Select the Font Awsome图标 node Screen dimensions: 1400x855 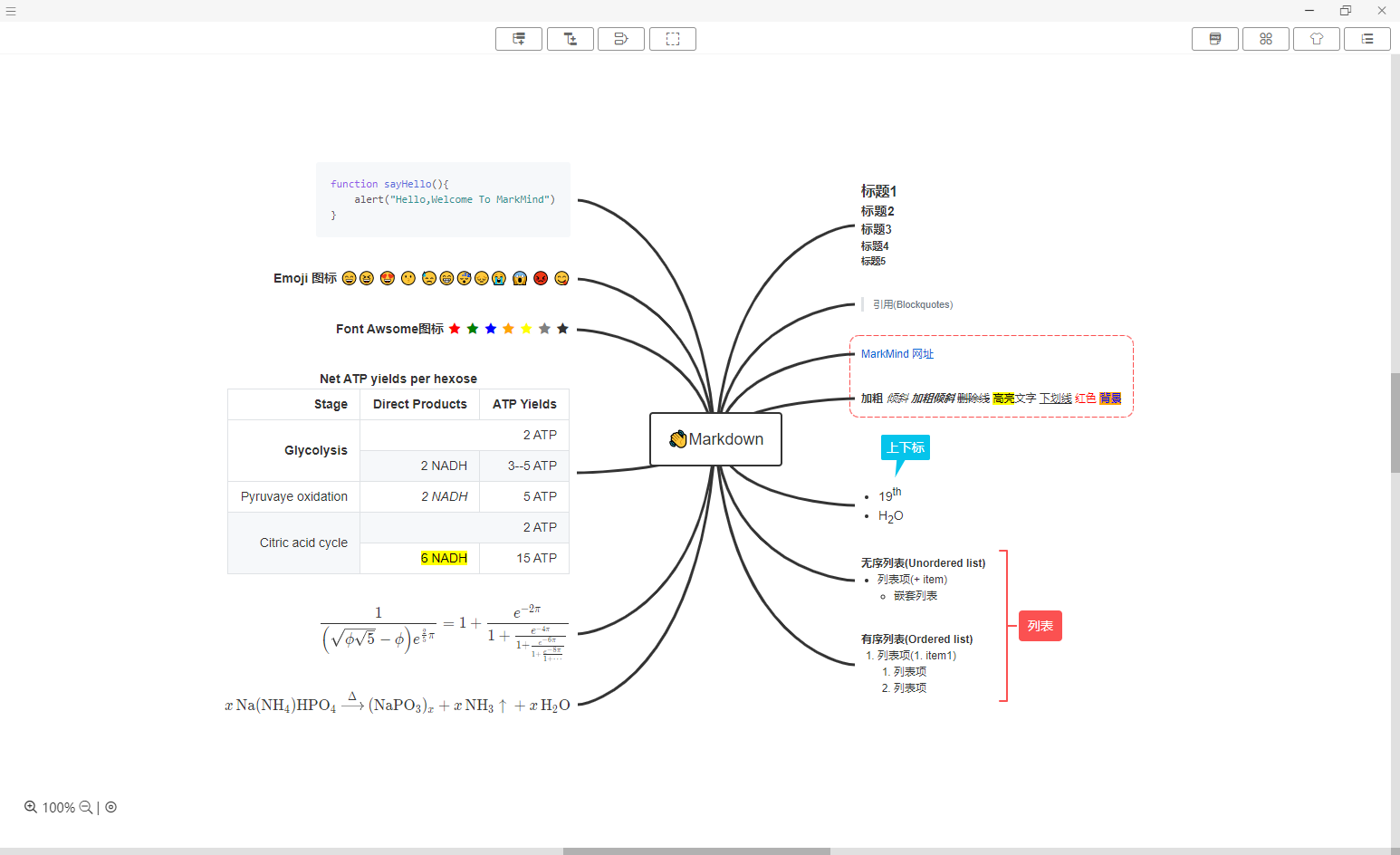[x=452, y=329]
